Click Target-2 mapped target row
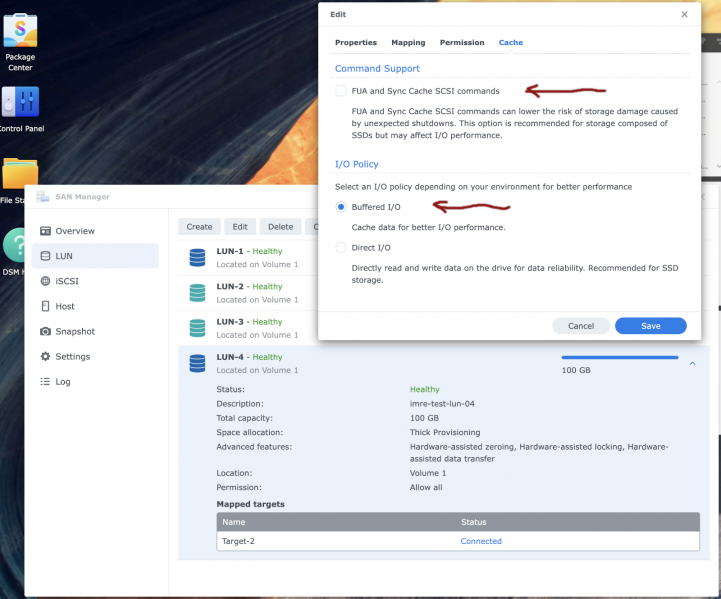The width and height of the screenshot is (721, 599). pos(458,541)
